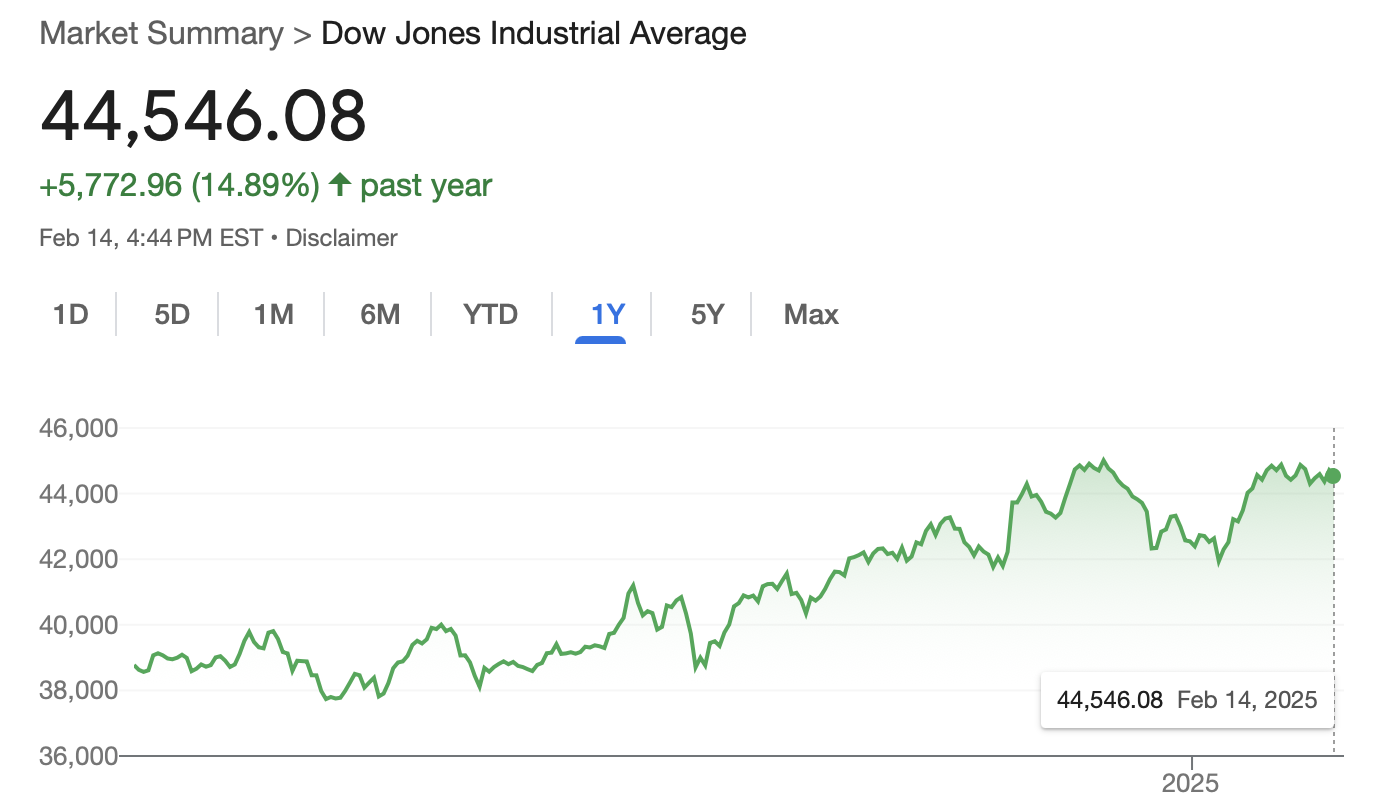Screen dimensions: 1380x810
Task: Click the green end-of-line data point dot
Action: point(1333,476)
